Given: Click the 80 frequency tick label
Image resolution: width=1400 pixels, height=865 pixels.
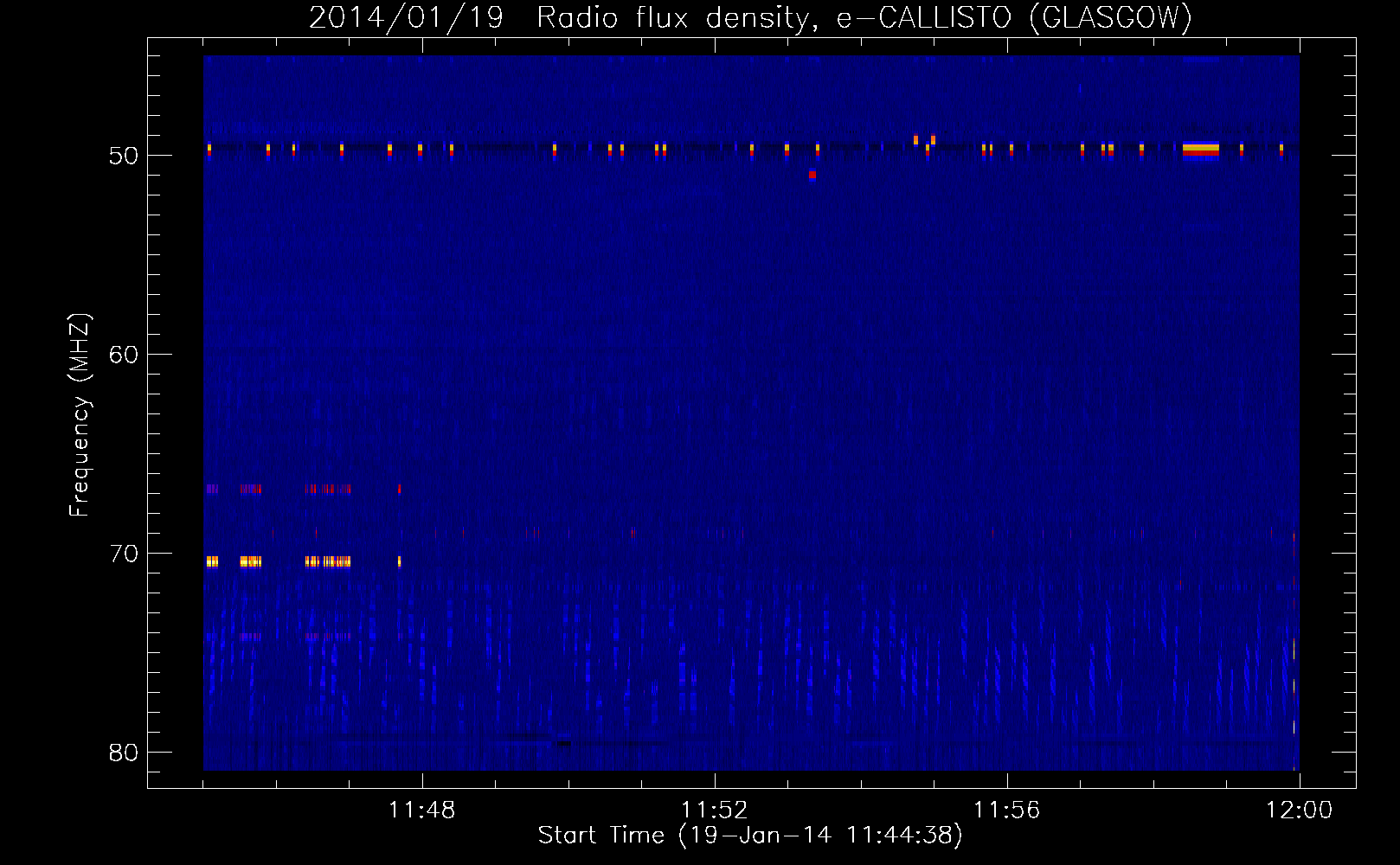Looking at the screenshot, I should pyautogui.click(x=124, y=753).
